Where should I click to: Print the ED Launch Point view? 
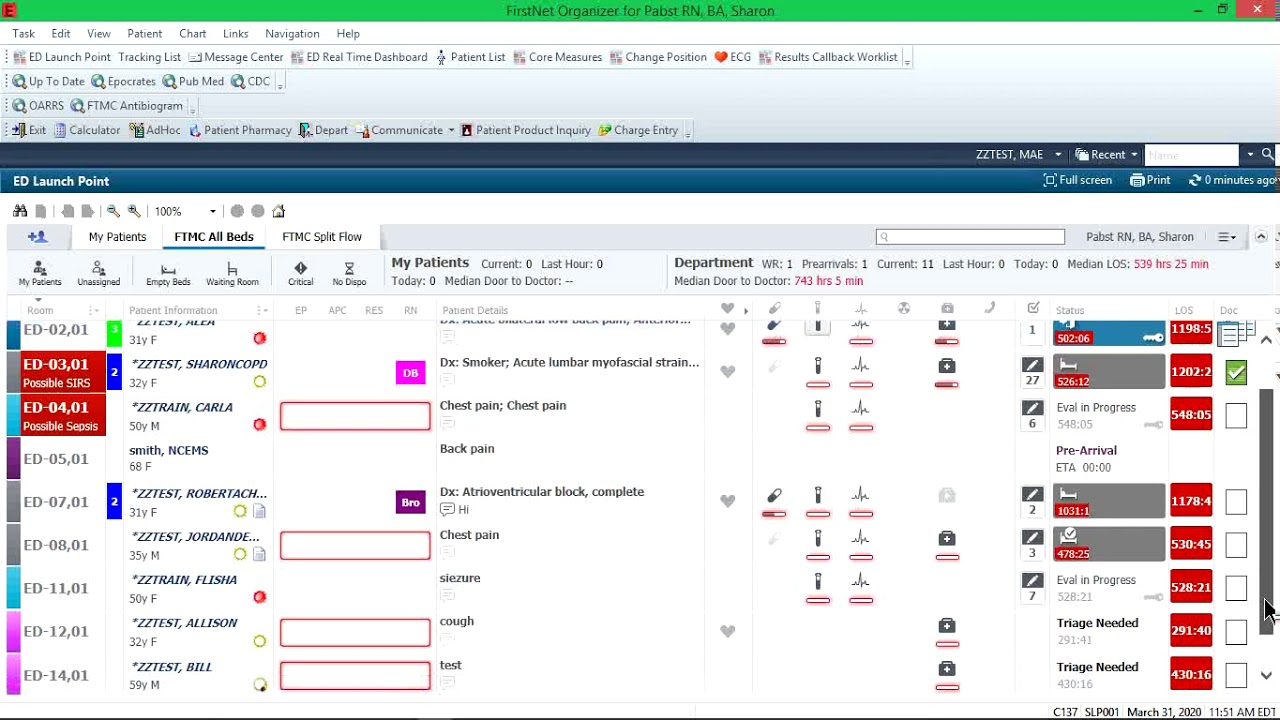1150,180
